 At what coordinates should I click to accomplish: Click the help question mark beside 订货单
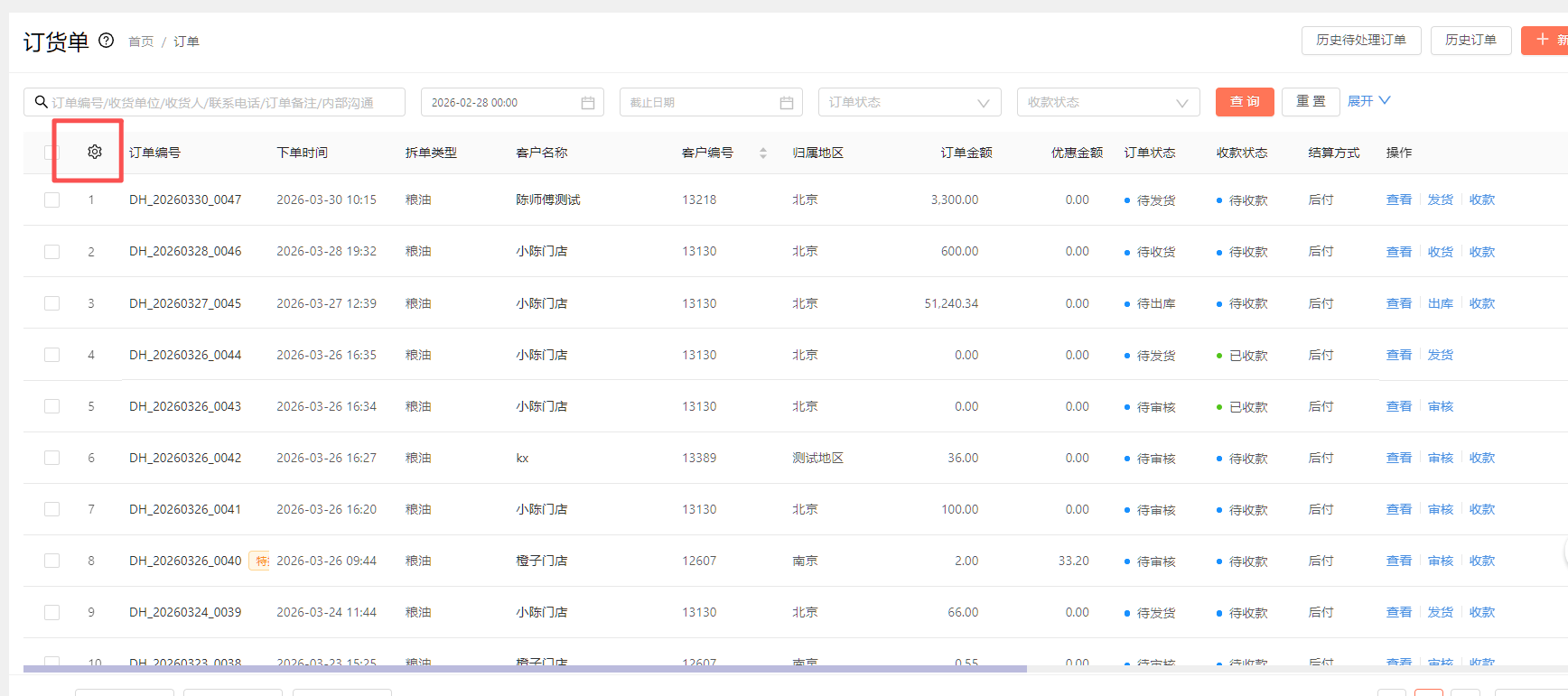click(x=106, y=40)
